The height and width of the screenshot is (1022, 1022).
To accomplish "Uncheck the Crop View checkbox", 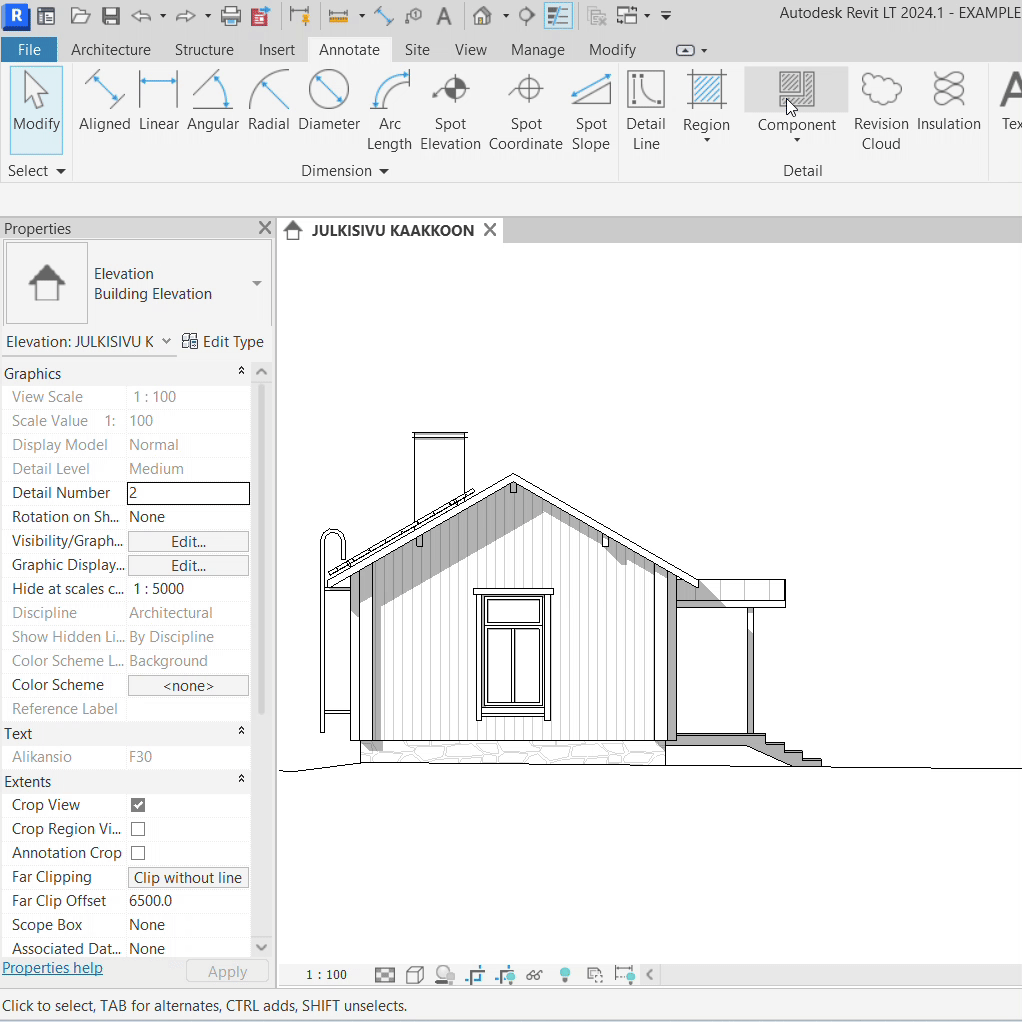I will tap(138, 805).
